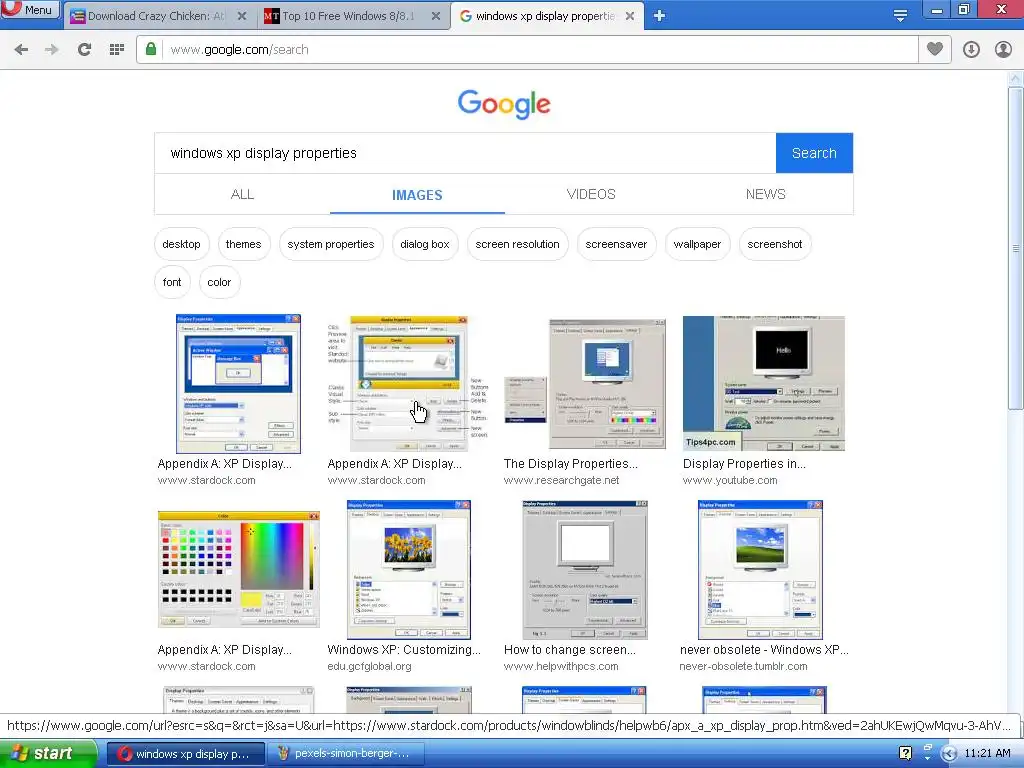Screen dimensions: 1024x768
Task: Click the help question tray icon
Action: [905, 754]
